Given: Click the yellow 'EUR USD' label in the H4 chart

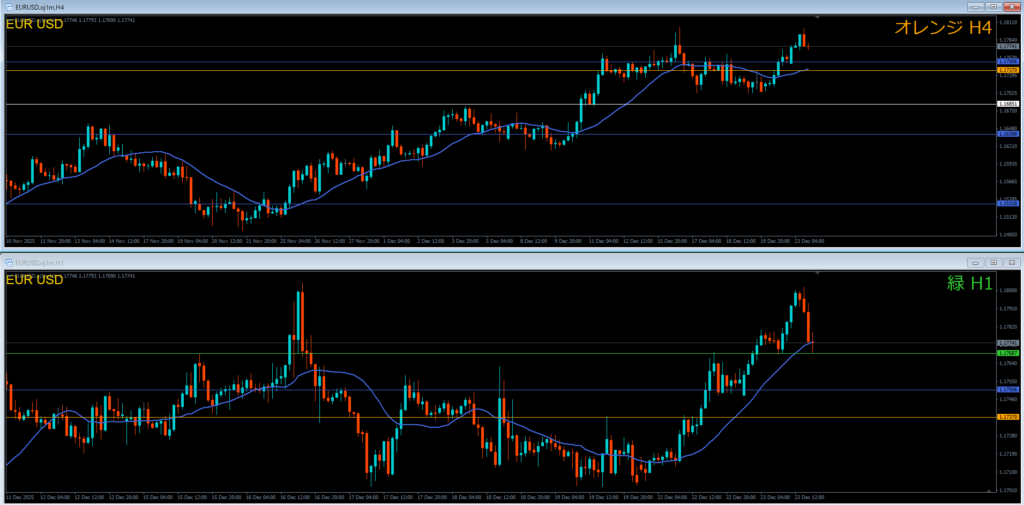Looking at the screenshot, I should (35, 24).
